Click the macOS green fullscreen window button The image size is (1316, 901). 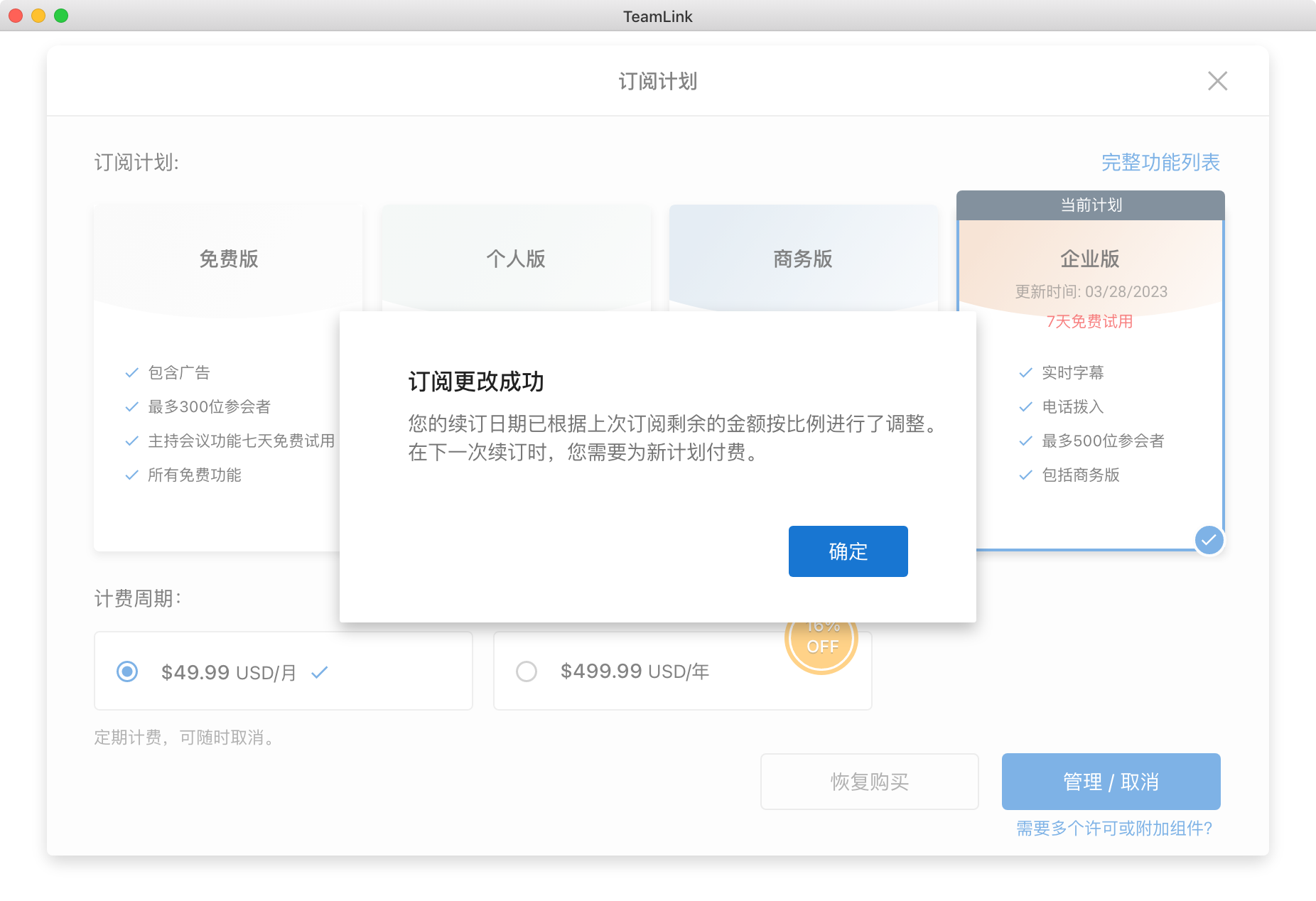click(61, 16)
